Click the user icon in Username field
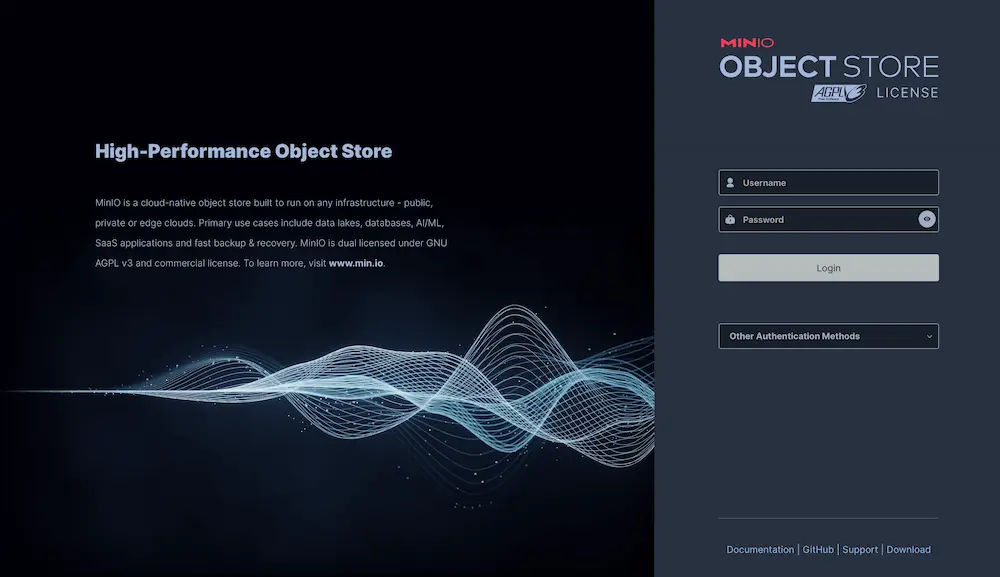This screenshot has width=1000, height=577. (731, 183)
